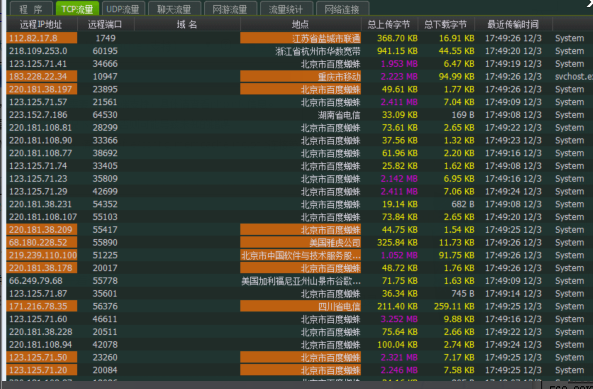
Task: Select highlighted IP 123.125.71.50
Action: 42,357
